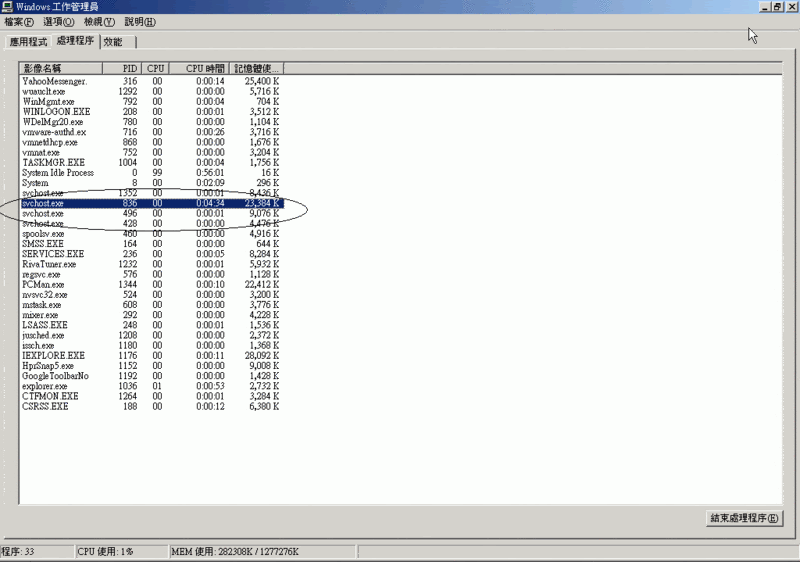Open the 選項 (Options) menu

coord(60,22)
